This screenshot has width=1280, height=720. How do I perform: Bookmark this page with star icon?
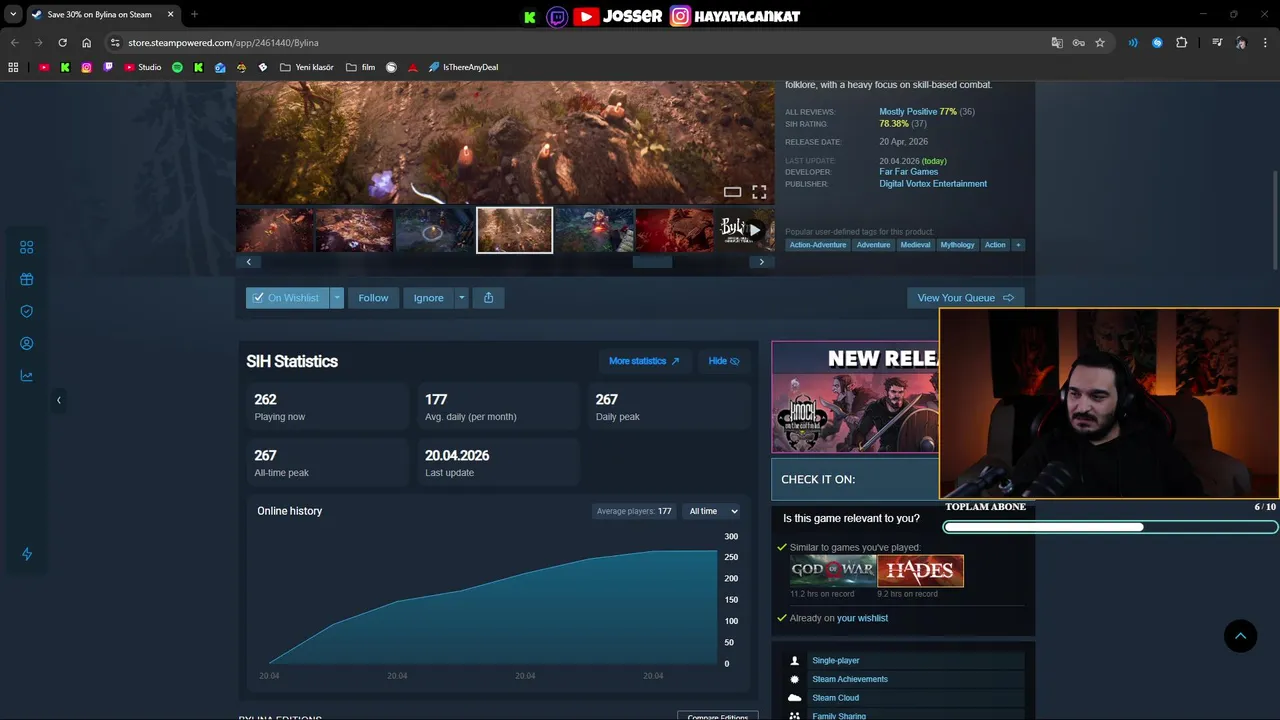(x=1100, y=43)
